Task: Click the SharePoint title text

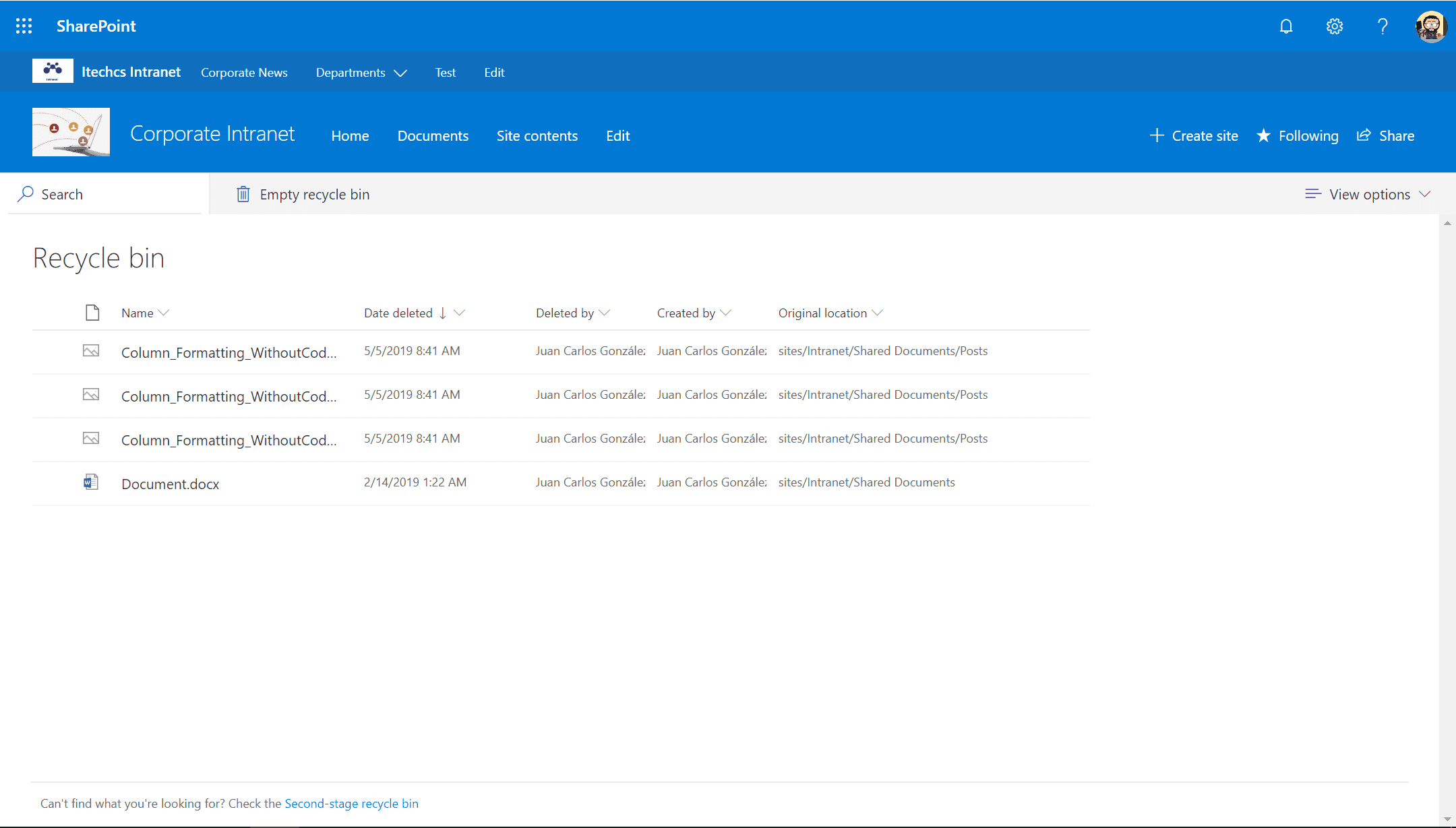Action: 96,26
